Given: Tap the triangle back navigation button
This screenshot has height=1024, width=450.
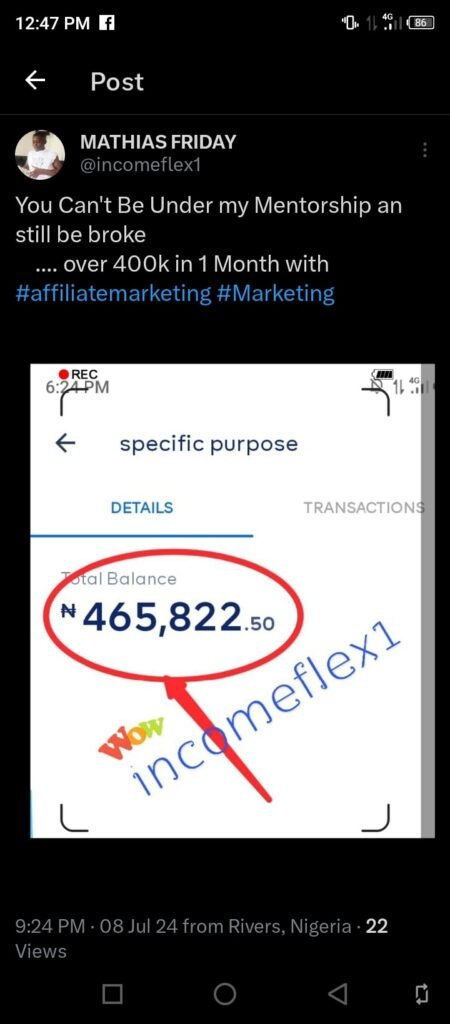Looking at the screenshot, I should (337, 994).
